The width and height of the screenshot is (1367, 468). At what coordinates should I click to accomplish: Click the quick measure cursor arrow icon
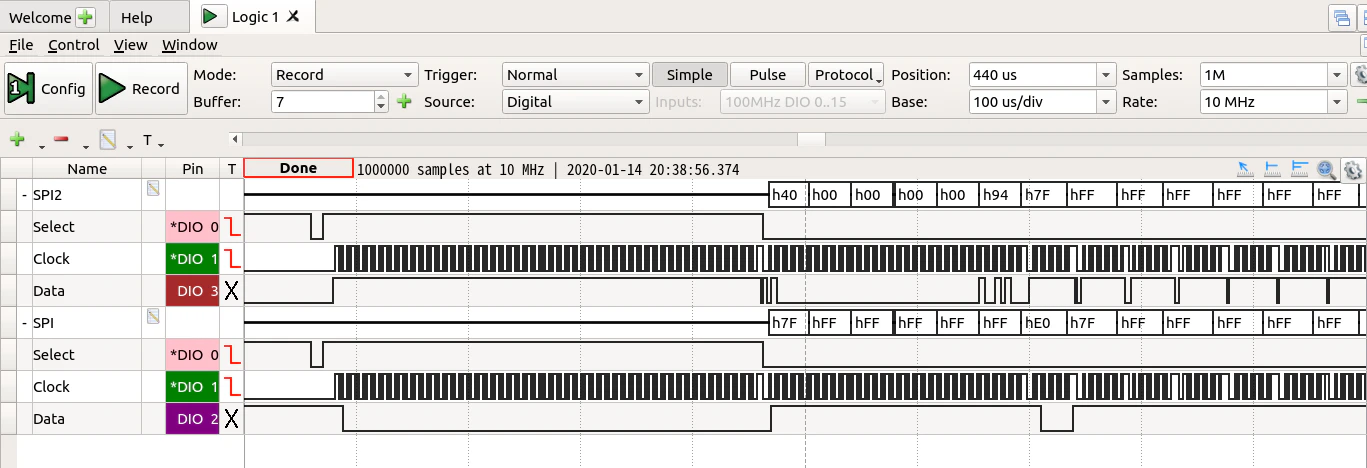coord(1246,170)
